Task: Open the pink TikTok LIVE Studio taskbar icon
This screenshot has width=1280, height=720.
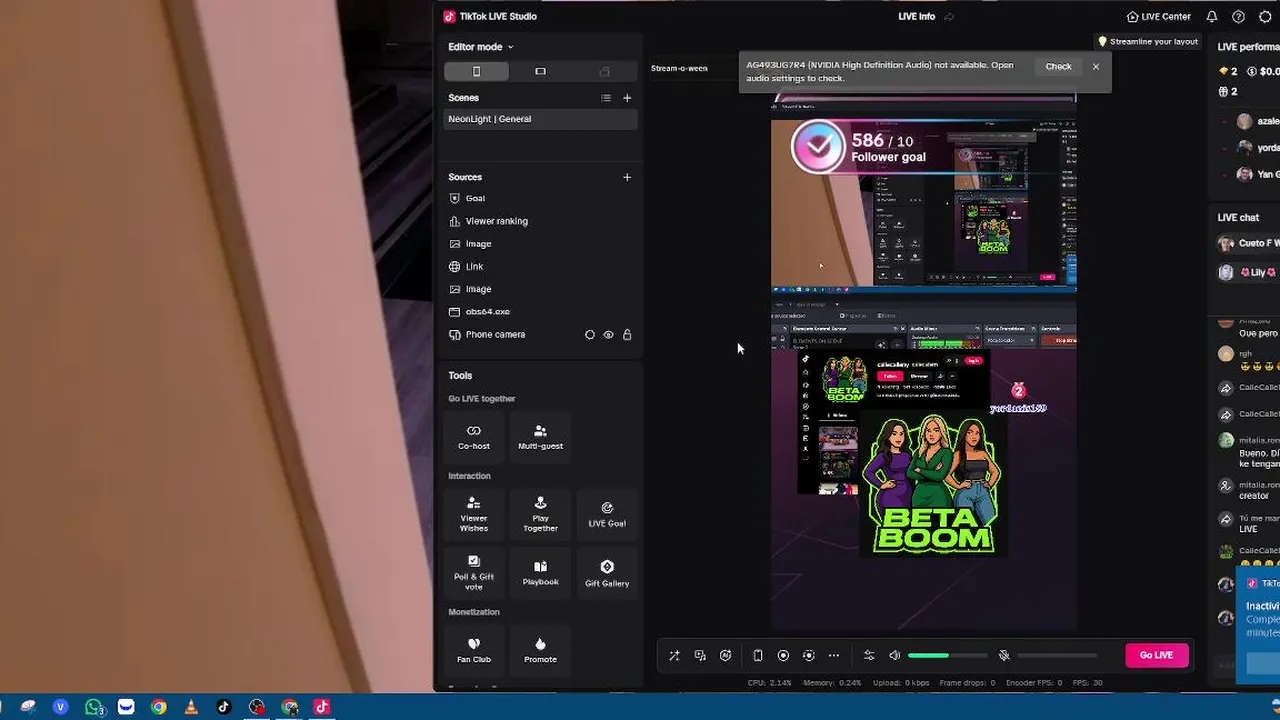Action: (321, 707)
